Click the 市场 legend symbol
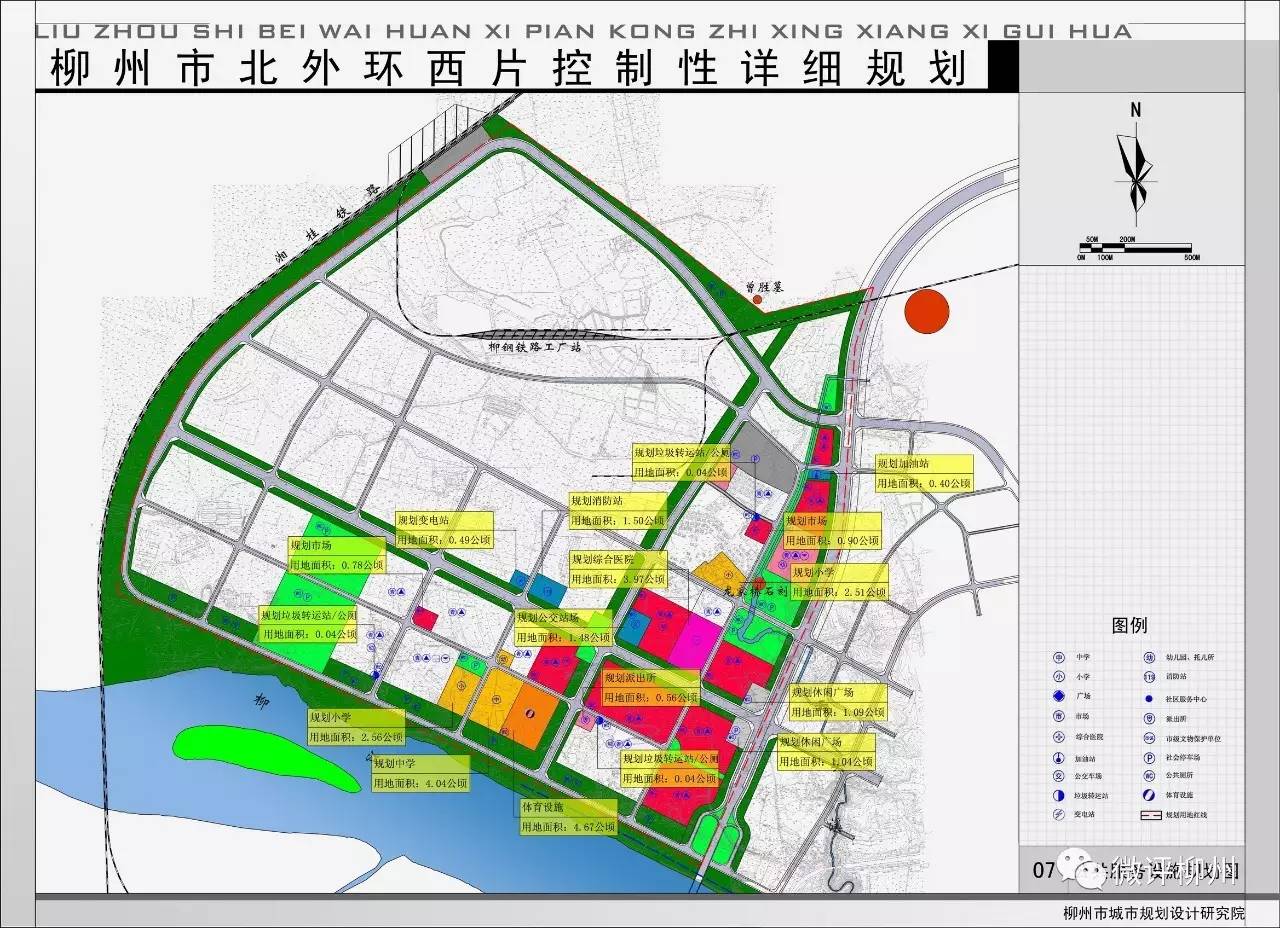Image resolution: width=1280 pixels, height=928 pixels. click(x=1058, y=717)
